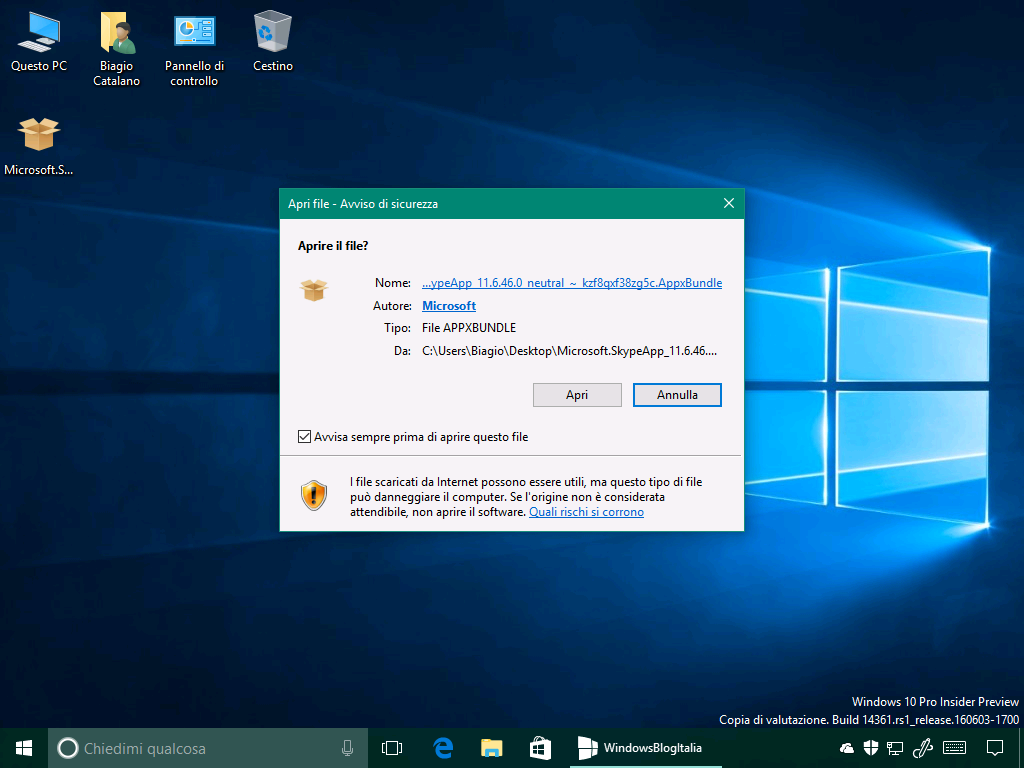This screenshot has height=768, width=1024.
Task: Click the warning shield icon in the dialog
Action: [313, 496]
